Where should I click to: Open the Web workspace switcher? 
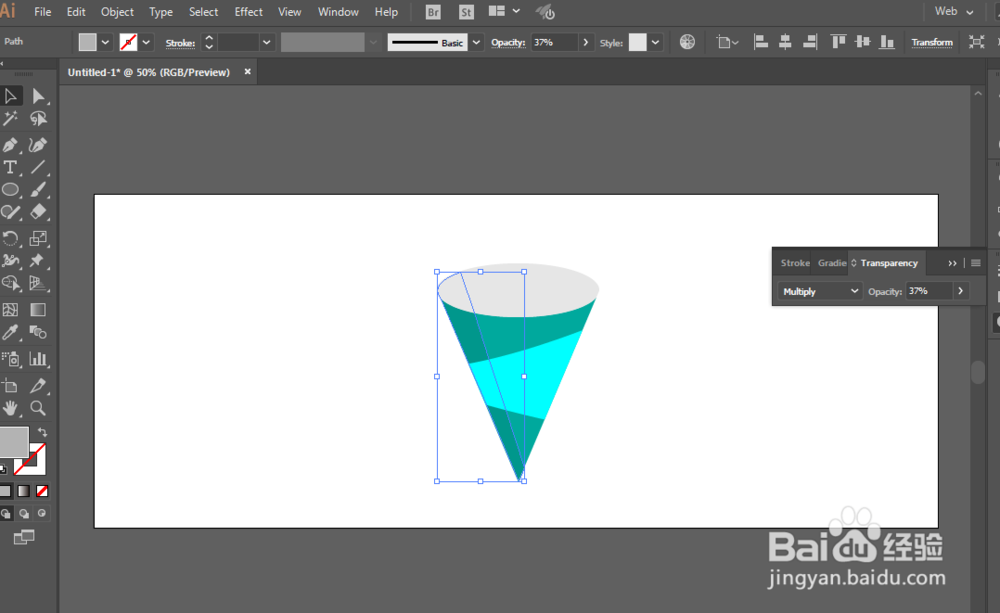pos(954,11)
